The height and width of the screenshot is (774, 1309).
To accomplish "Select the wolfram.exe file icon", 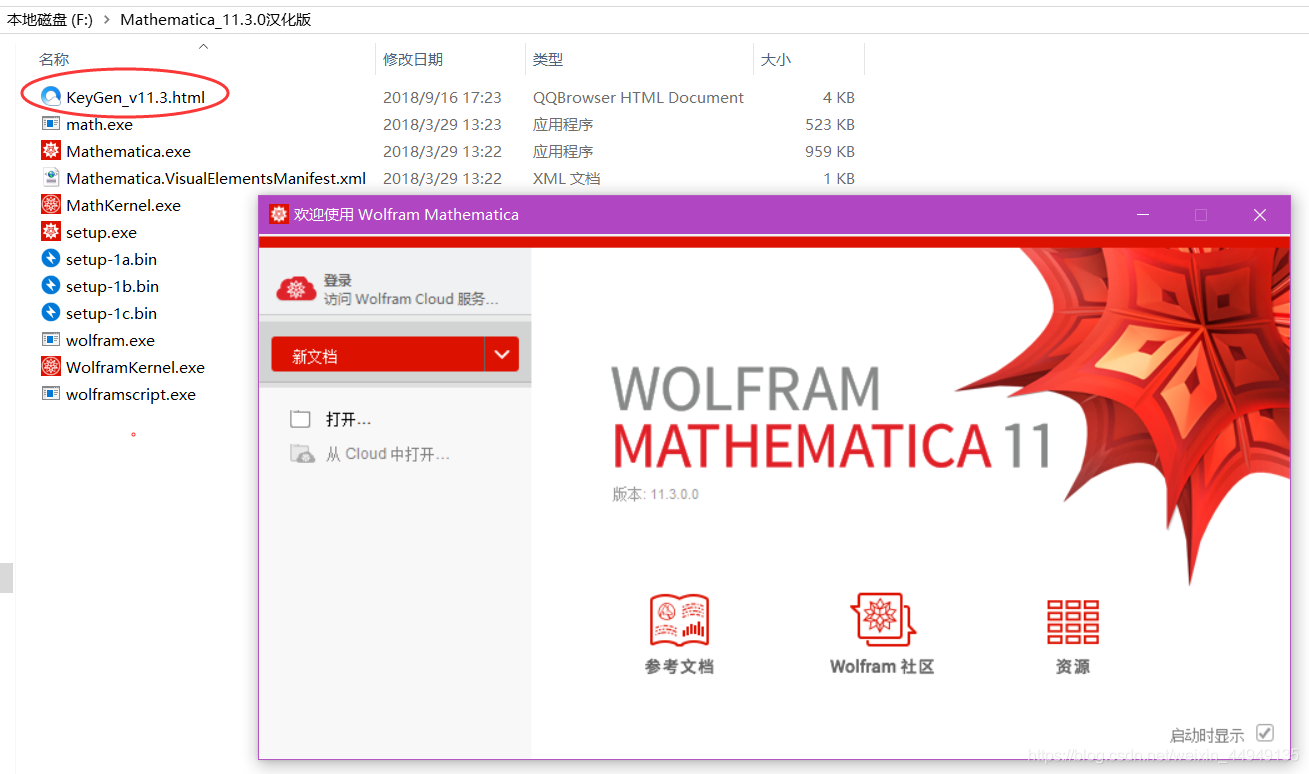I will click(x=51, y=340).
